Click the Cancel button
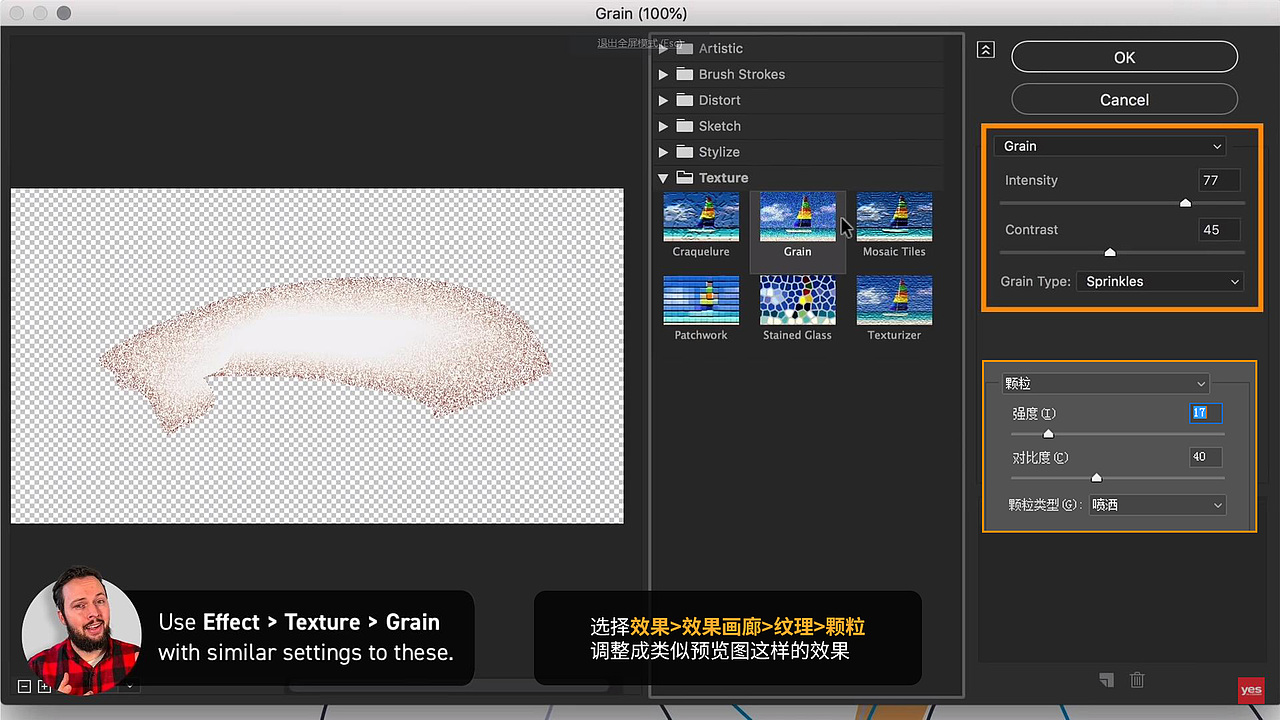The height and width of the screenshot is (720, 1280). coord(1125,99)
